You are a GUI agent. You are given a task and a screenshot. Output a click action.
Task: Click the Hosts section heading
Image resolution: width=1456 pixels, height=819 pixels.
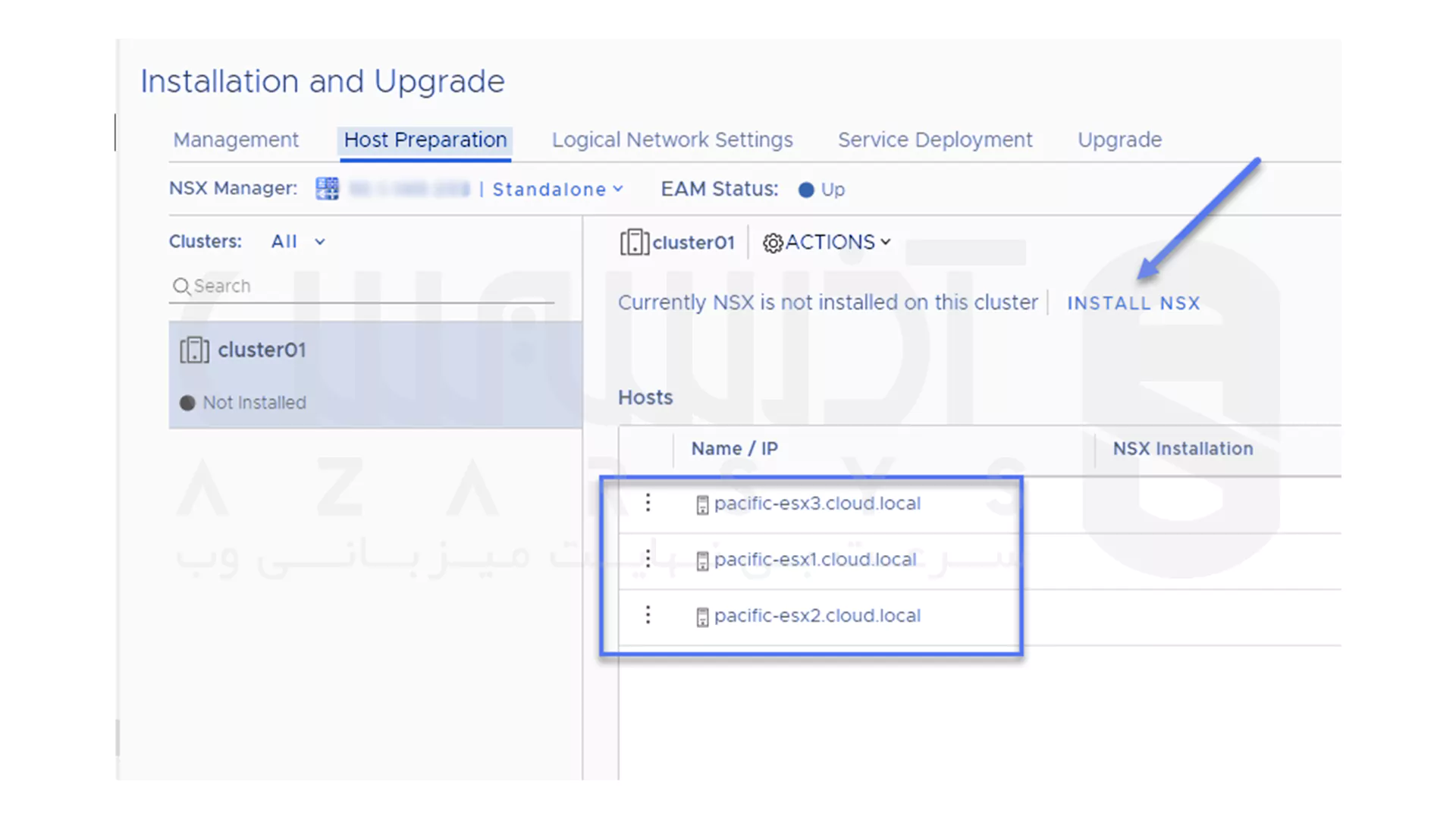645,398
